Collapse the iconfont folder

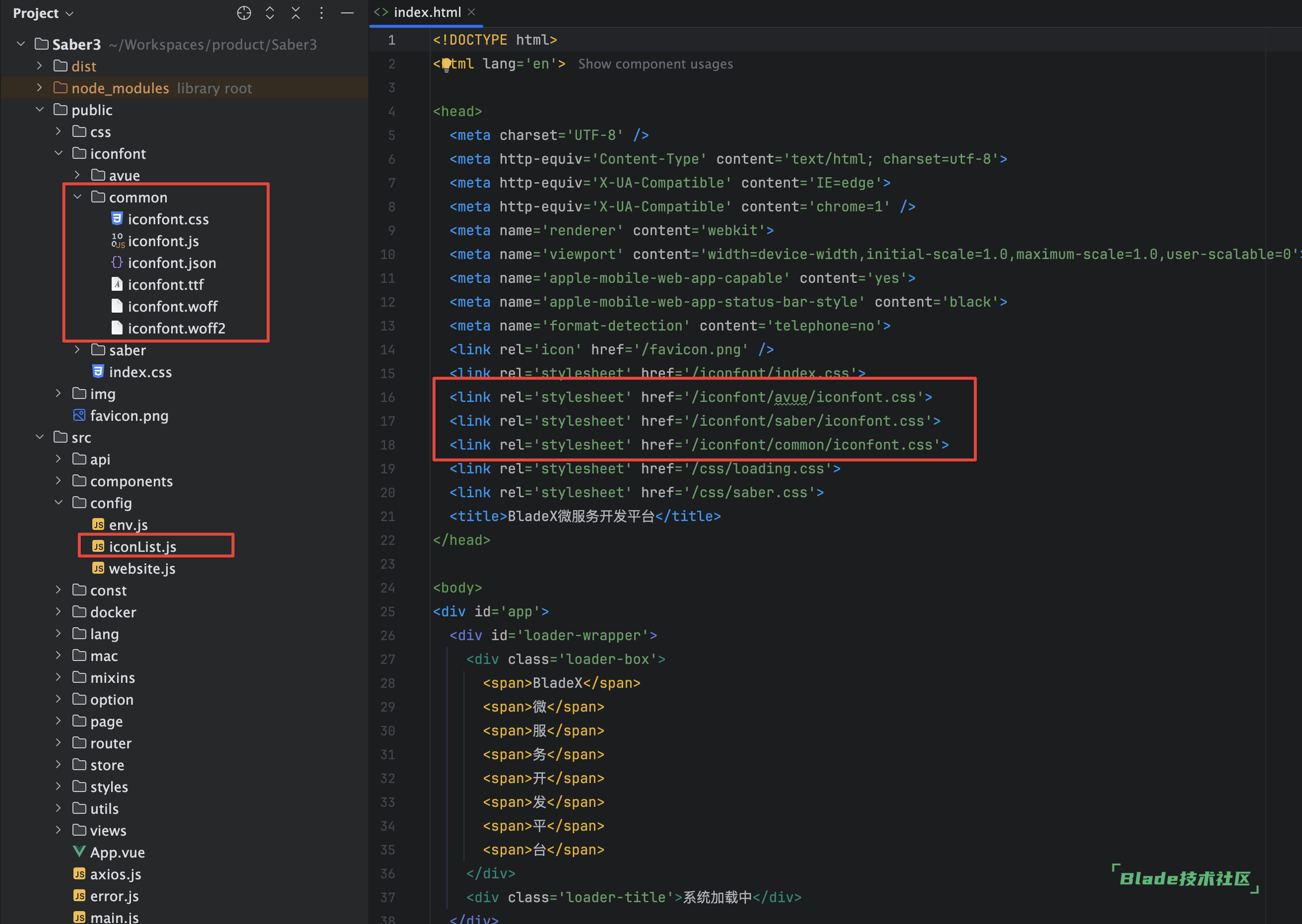pyautogui.click(x=59, y=153)
